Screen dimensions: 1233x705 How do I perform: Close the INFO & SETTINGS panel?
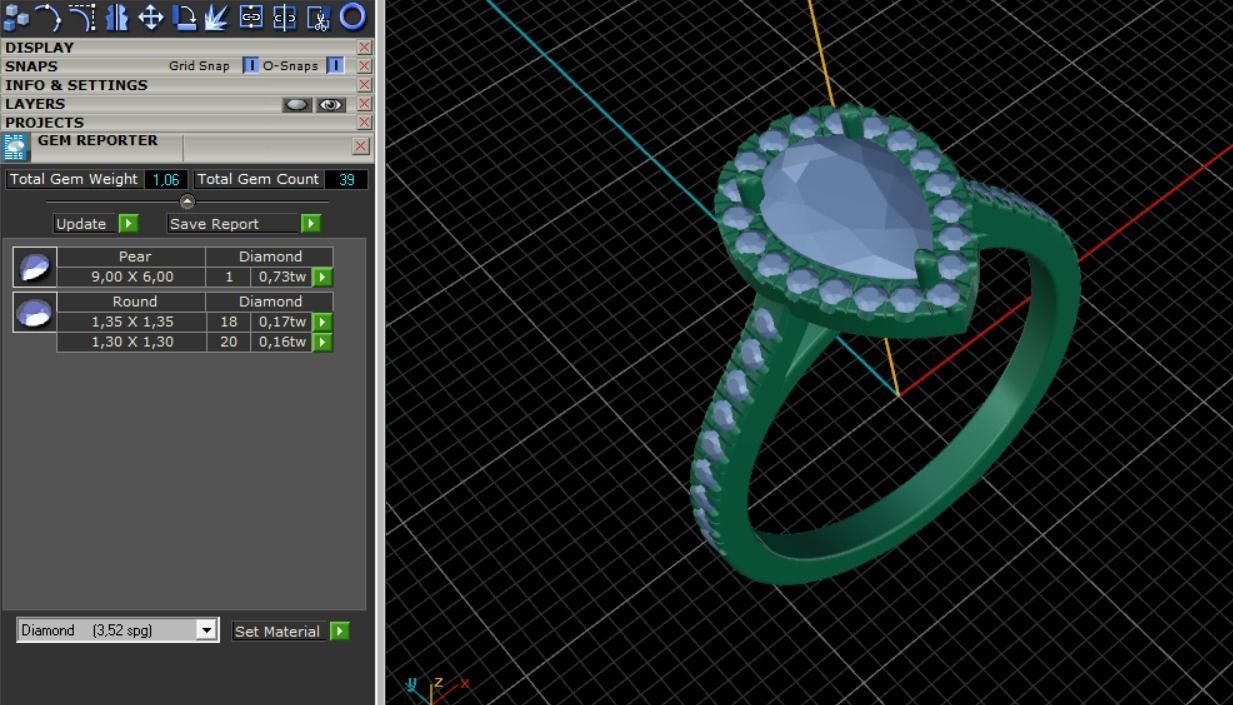click(x=364, y=85)
